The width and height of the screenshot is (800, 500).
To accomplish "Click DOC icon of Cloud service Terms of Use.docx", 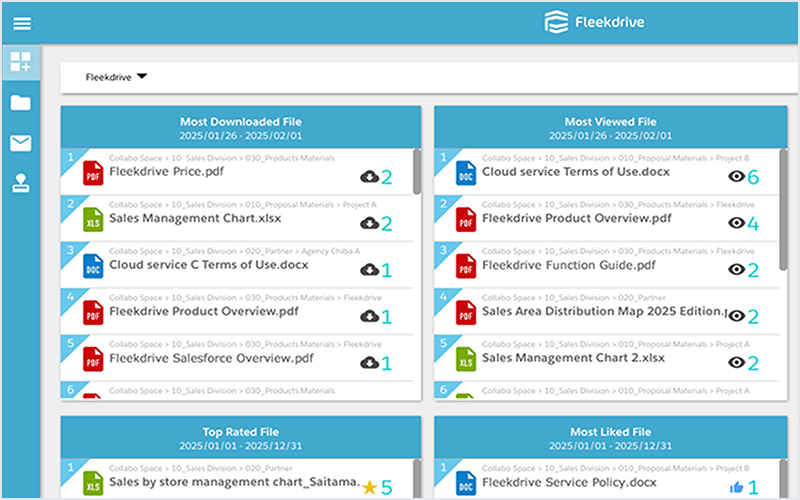I will 466,172.
